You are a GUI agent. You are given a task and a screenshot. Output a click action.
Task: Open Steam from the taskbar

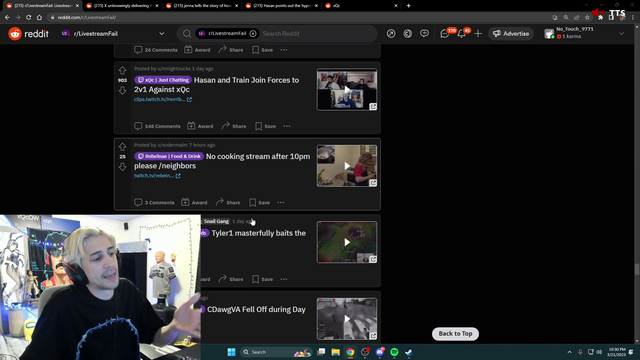(409, 352)
